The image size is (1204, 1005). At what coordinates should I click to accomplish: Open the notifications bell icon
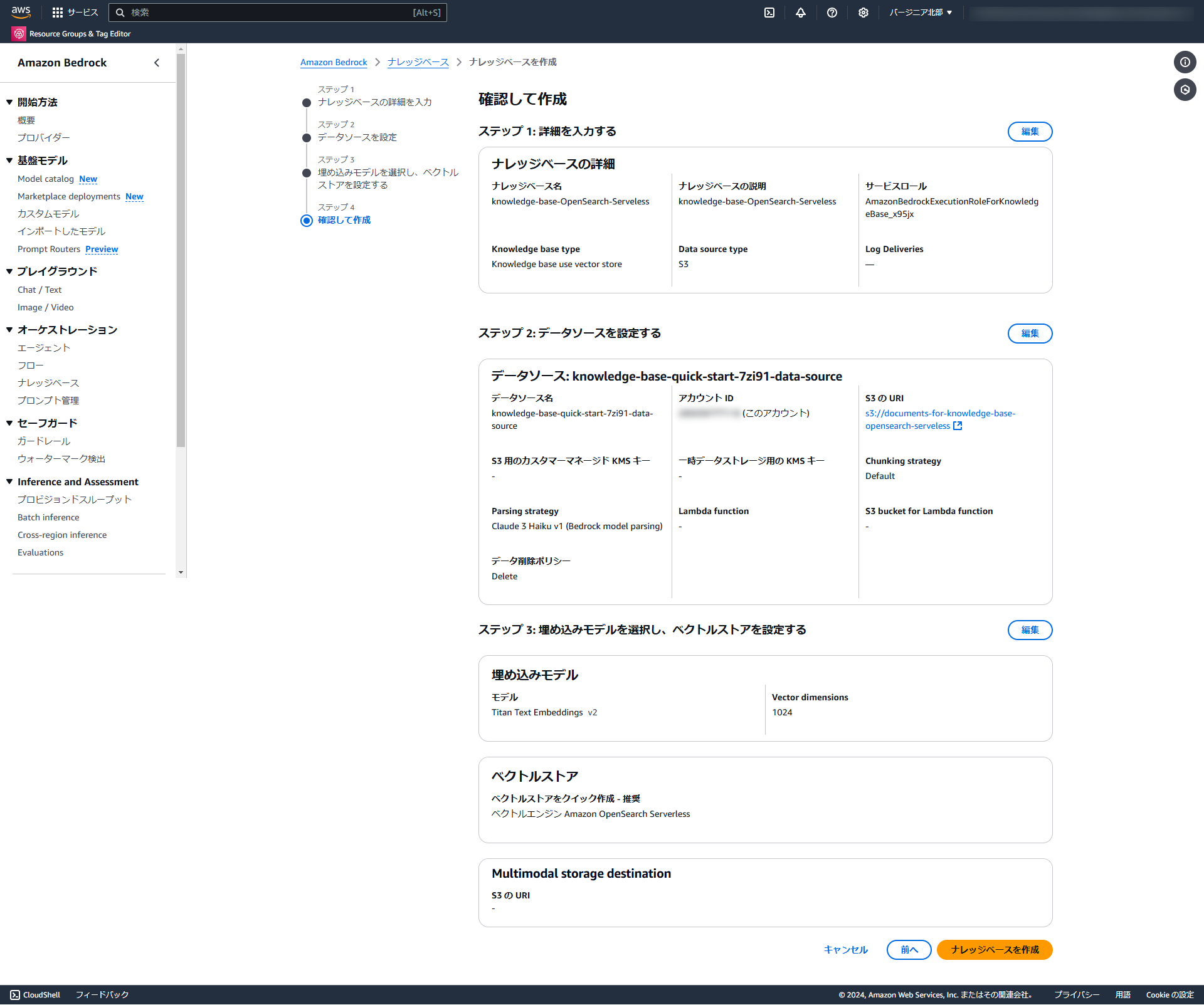coord(801,13)
